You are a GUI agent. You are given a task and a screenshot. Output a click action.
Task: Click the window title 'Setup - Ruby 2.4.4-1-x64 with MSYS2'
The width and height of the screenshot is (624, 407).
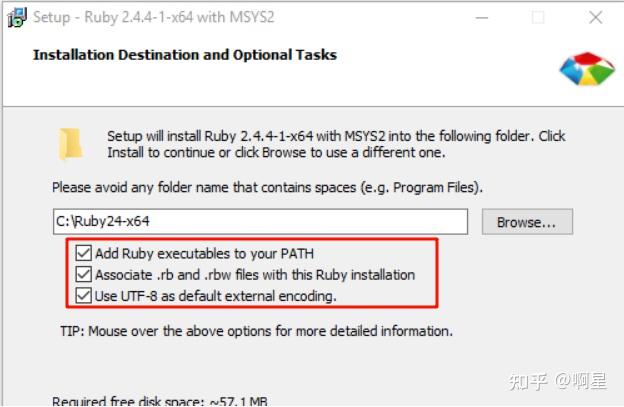pyautogui.click(x=151, y=17)
